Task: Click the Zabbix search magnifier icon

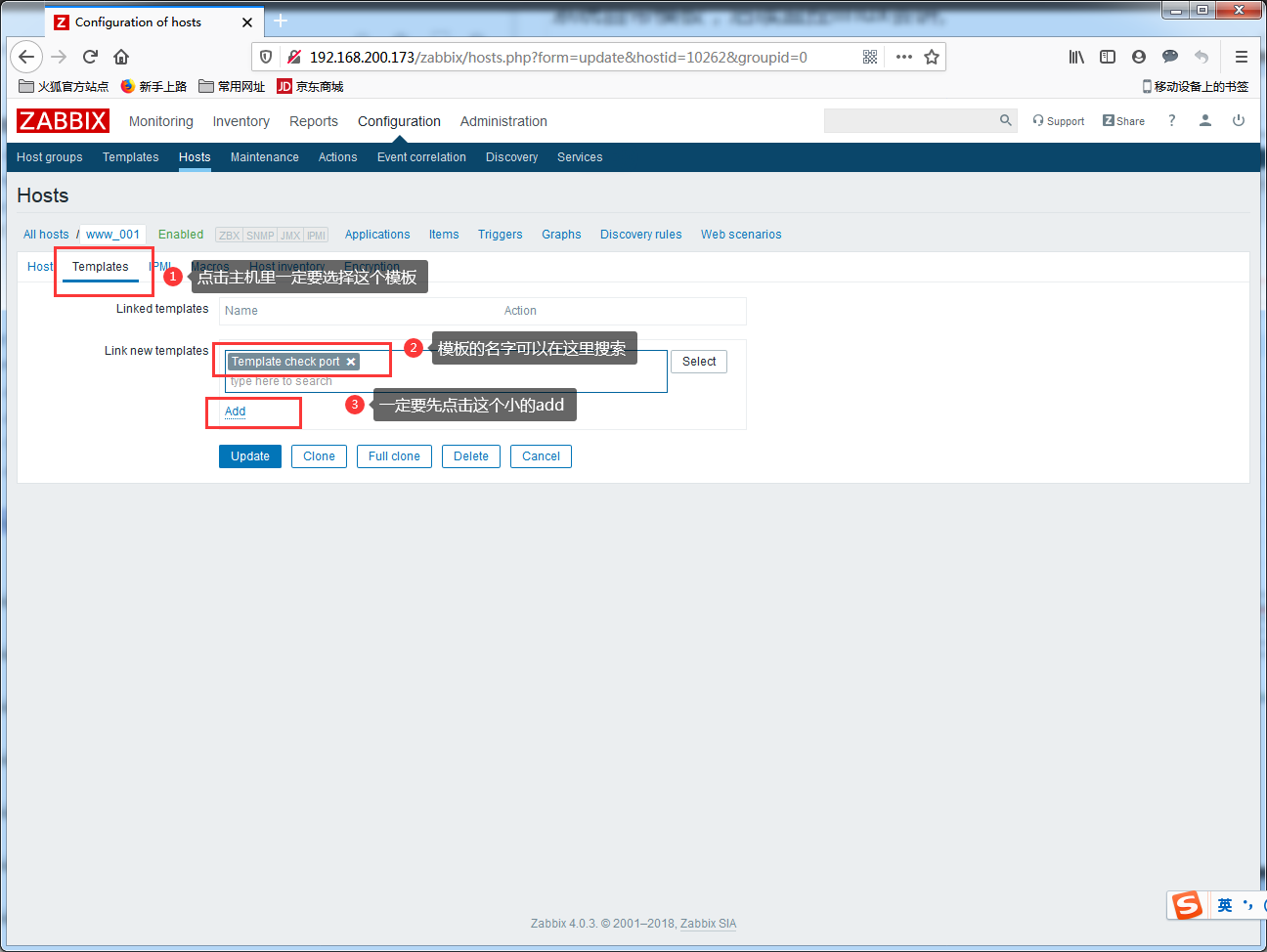Action: (x=1006, y=120)
